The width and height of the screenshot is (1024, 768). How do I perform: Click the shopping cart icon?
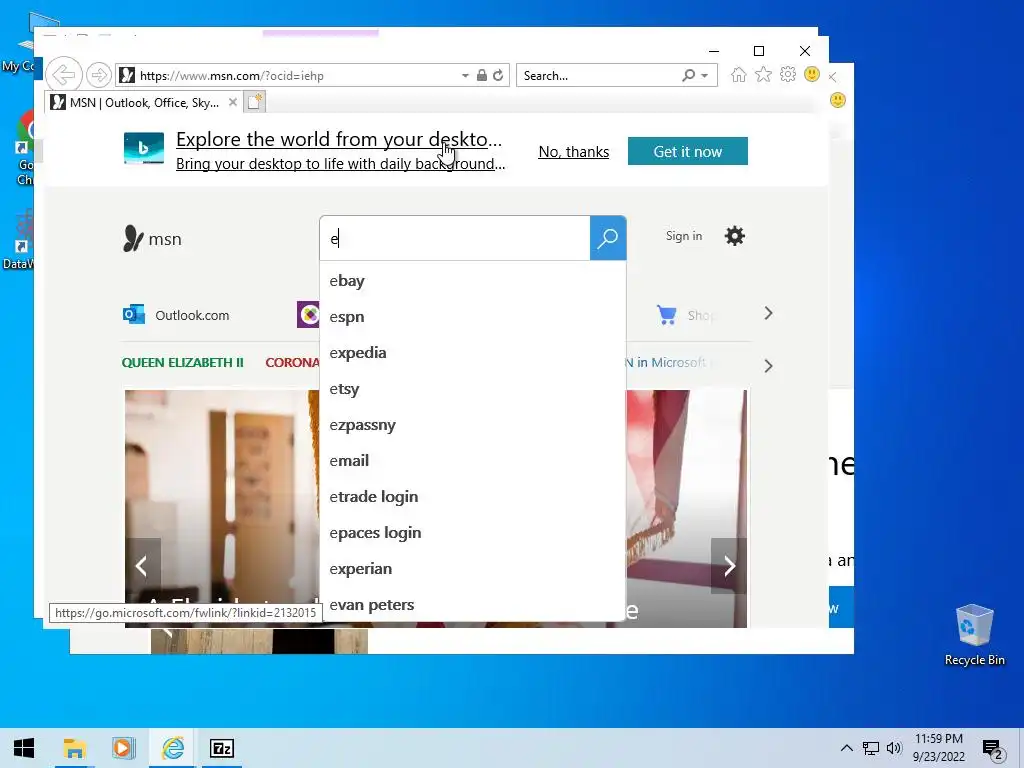click(666, 315)
